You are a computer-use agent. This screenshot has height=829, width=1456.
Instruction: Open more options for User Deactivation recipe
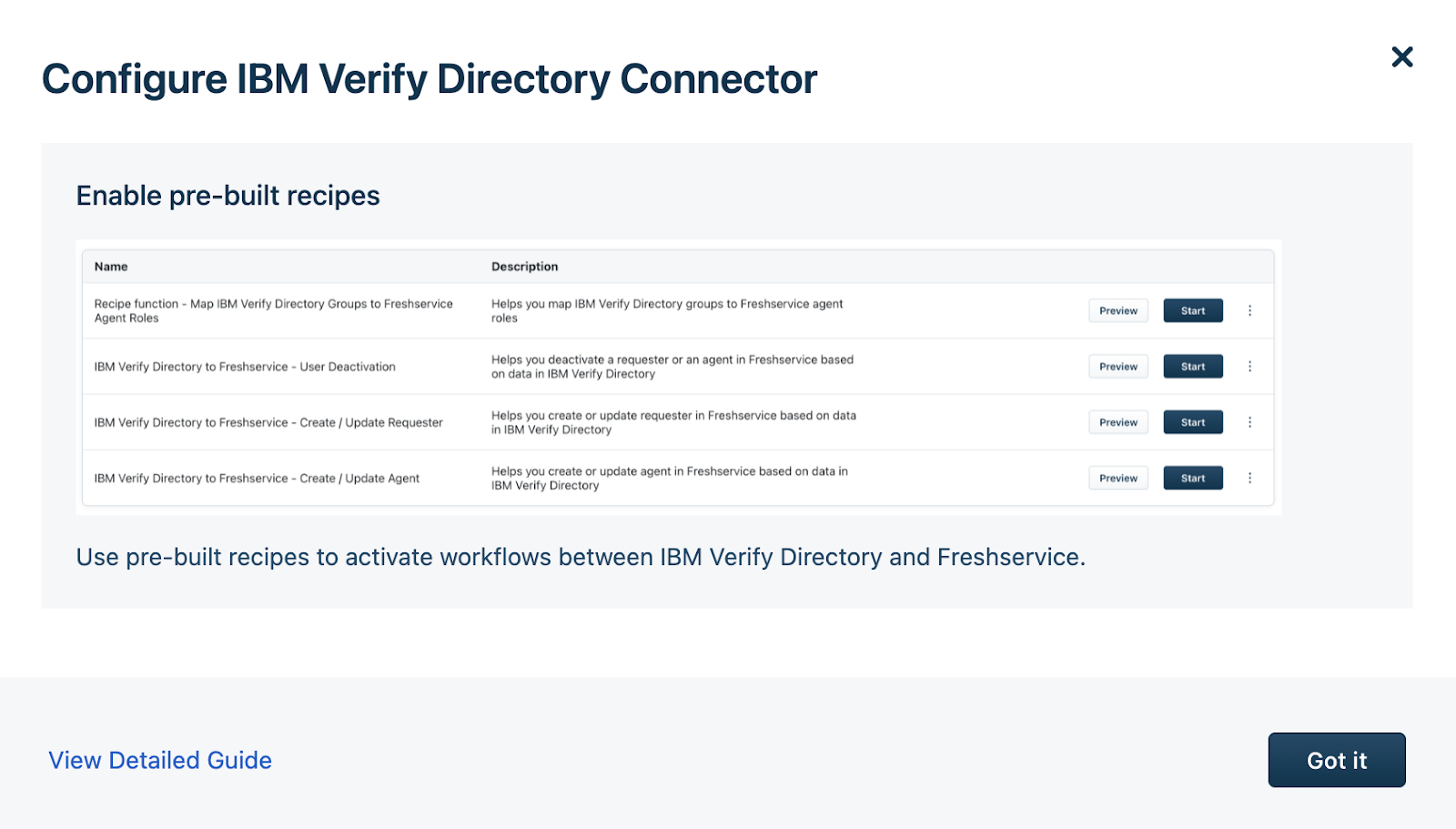coord(1249,367)
